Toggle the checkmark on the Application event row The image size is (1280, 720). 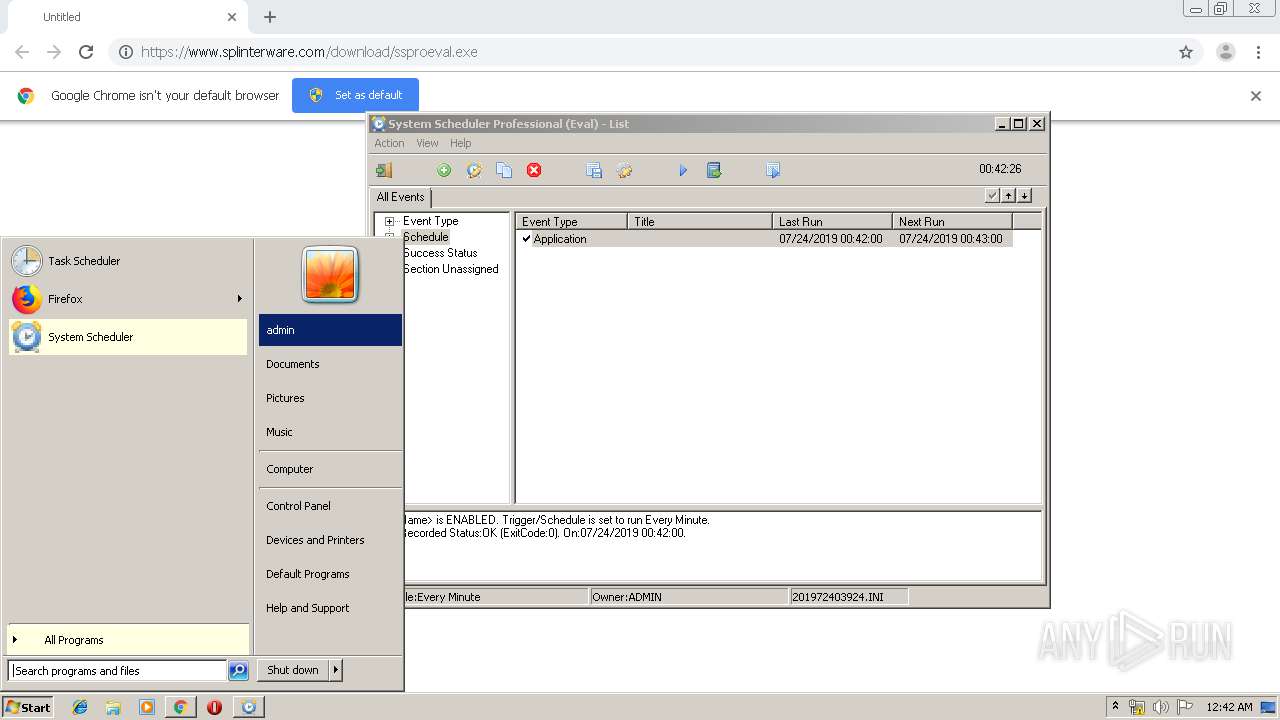pyautogui.click(x=526, y=239)
